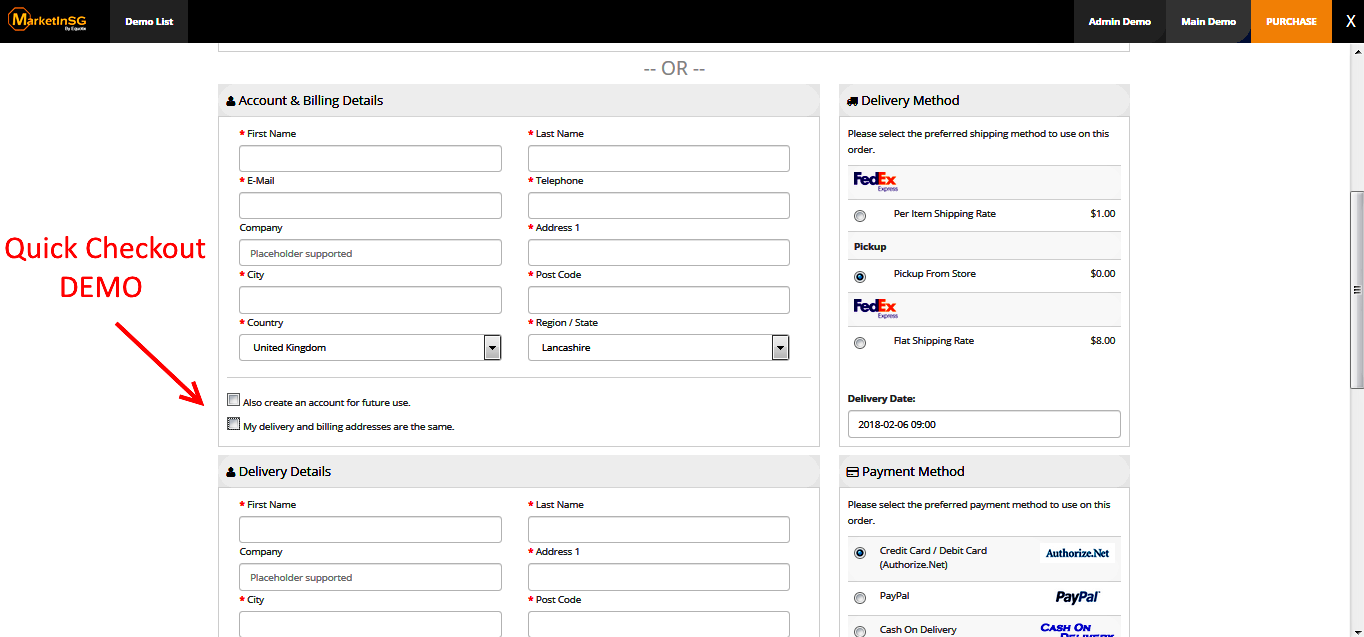Click the $1.00 per item shipping price
The image size is (1364, 637).
1102,214
